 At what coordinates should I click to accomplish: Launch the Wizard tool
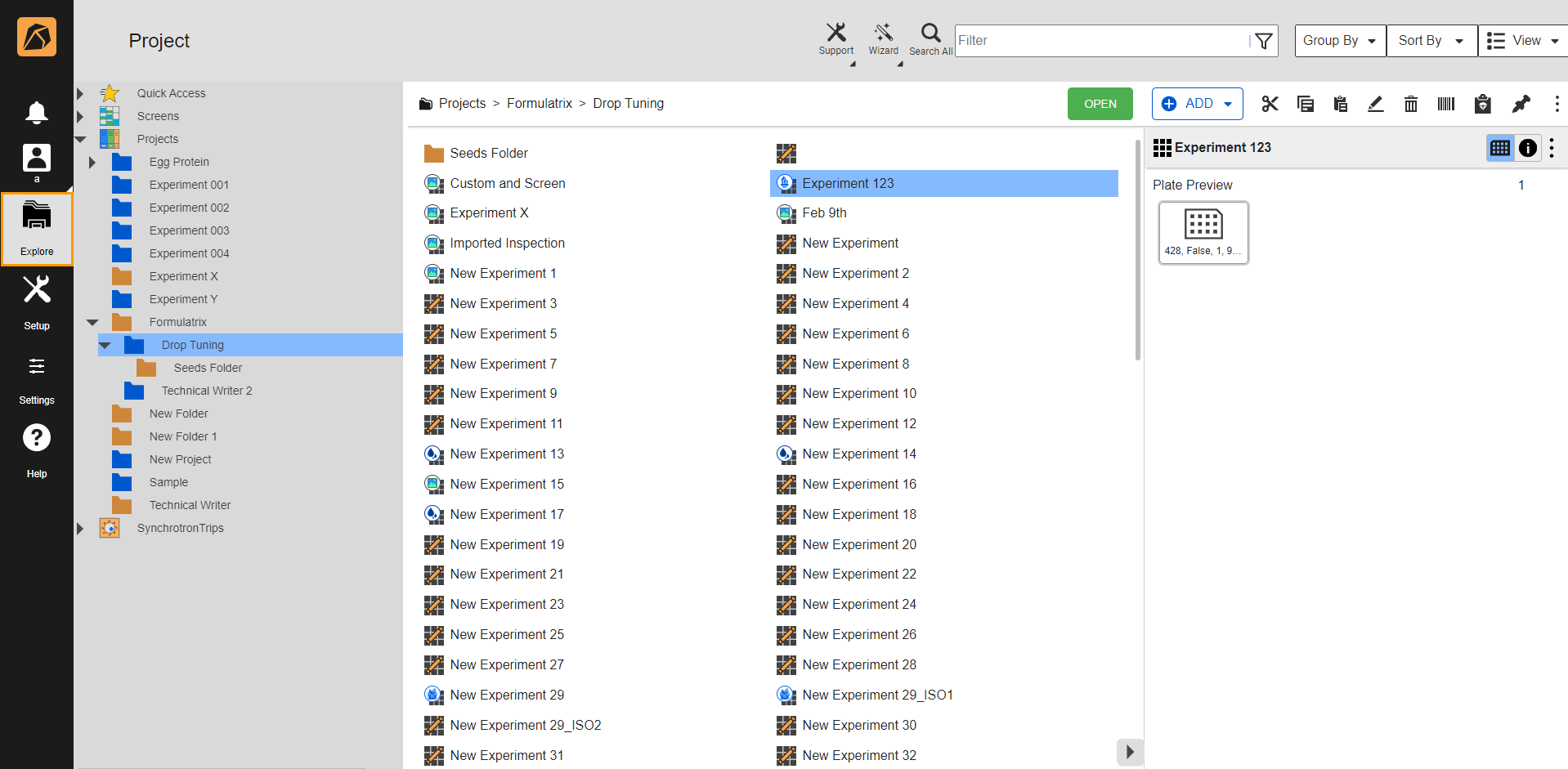[883, 38]
